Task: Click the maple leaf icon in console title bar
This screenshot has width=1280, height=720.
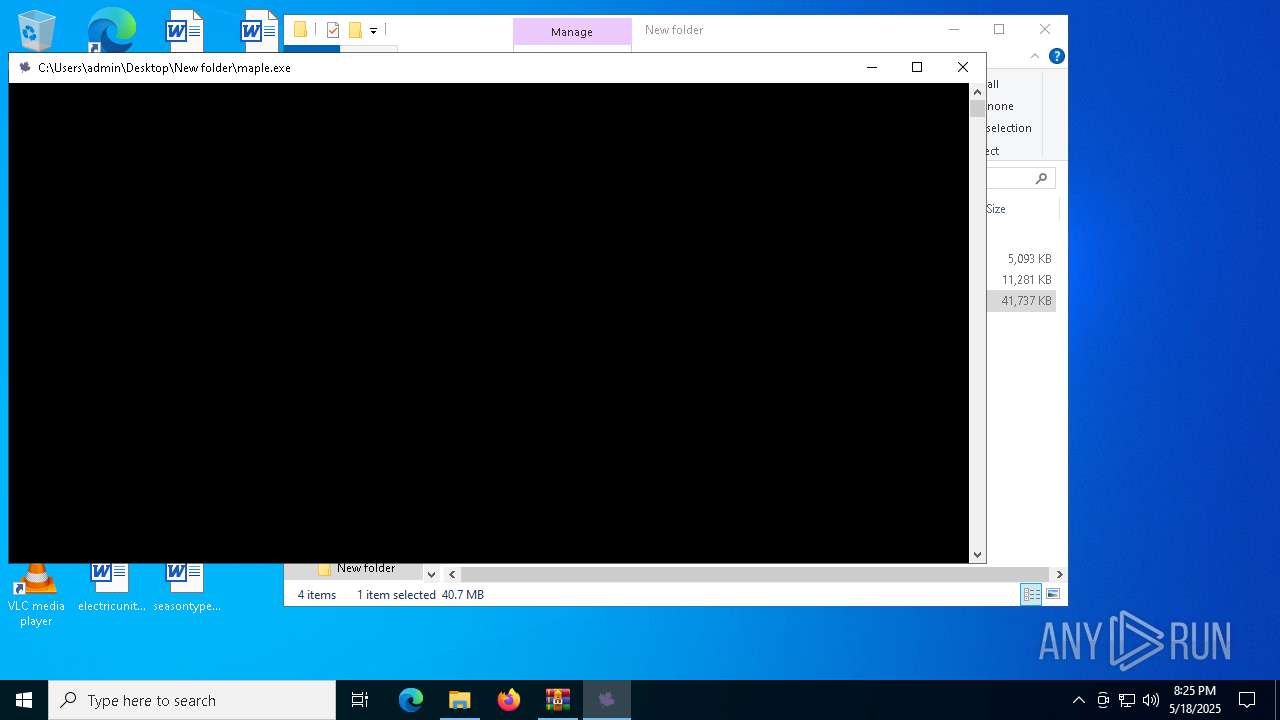Action: coord(25,67)
